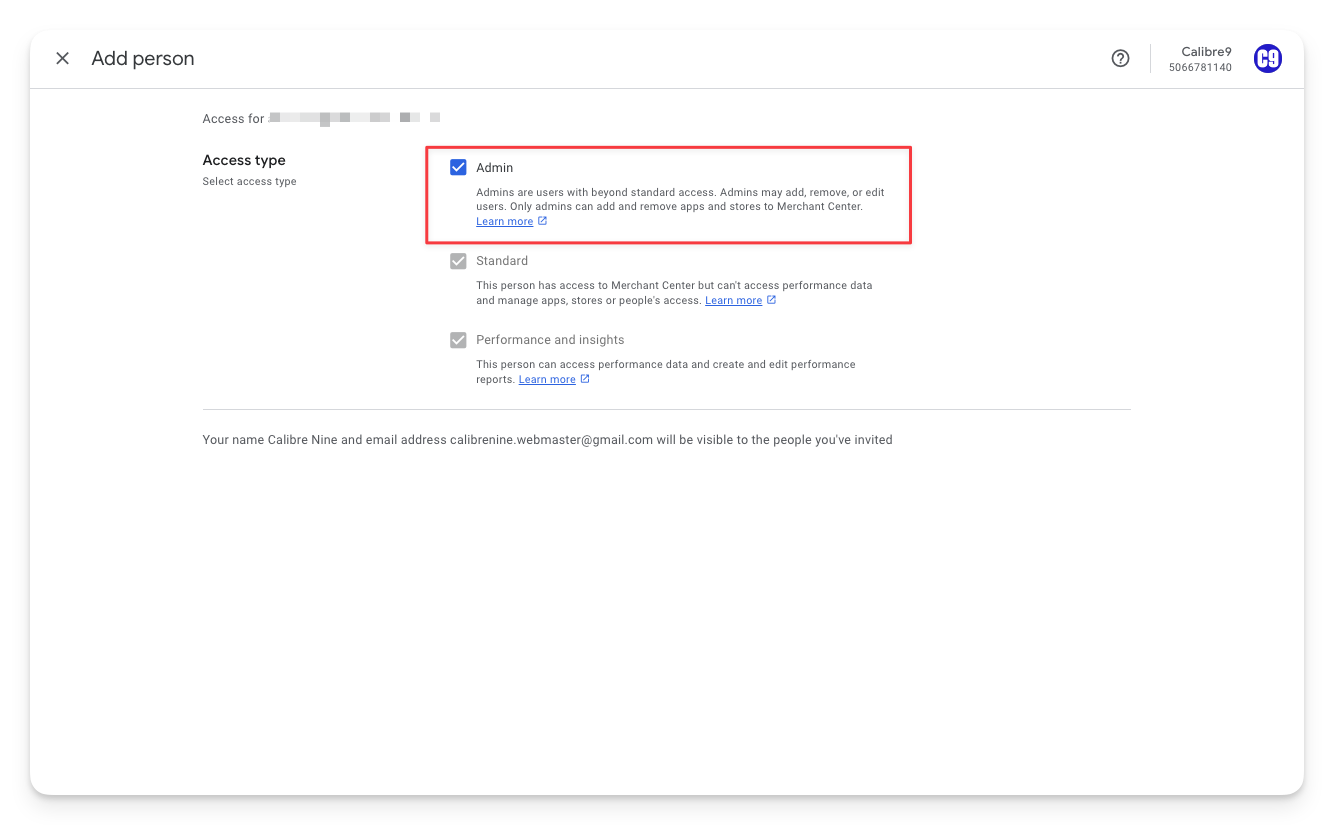The height and width of the screenshot is (825, 1334).
Task: Click the C9 account avatar
Action: pos(1267,59)
